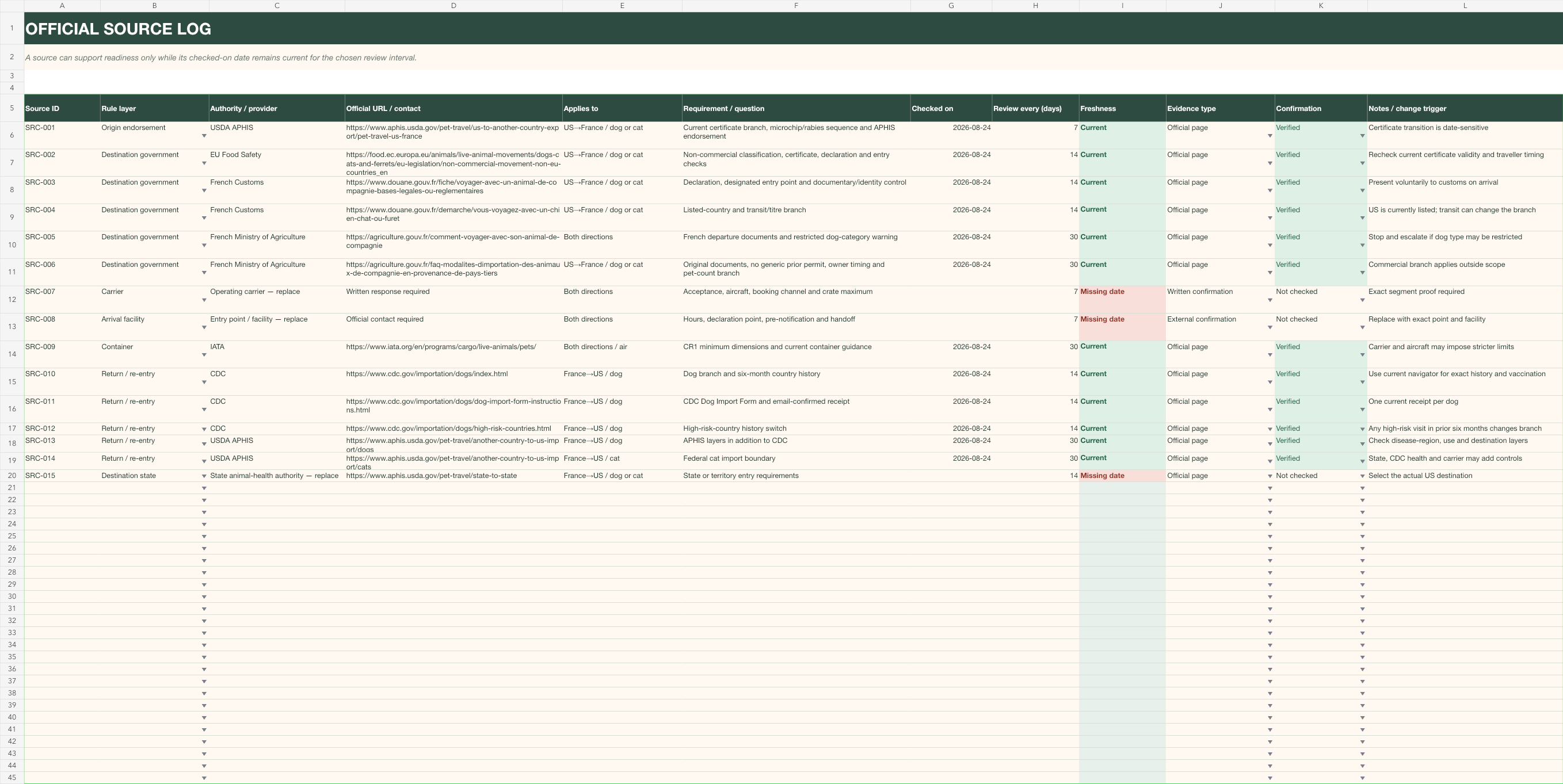Open Evidence type dropdown in row 30
The height and width of the screenshot is (784, 1563).
[1270, 596]
